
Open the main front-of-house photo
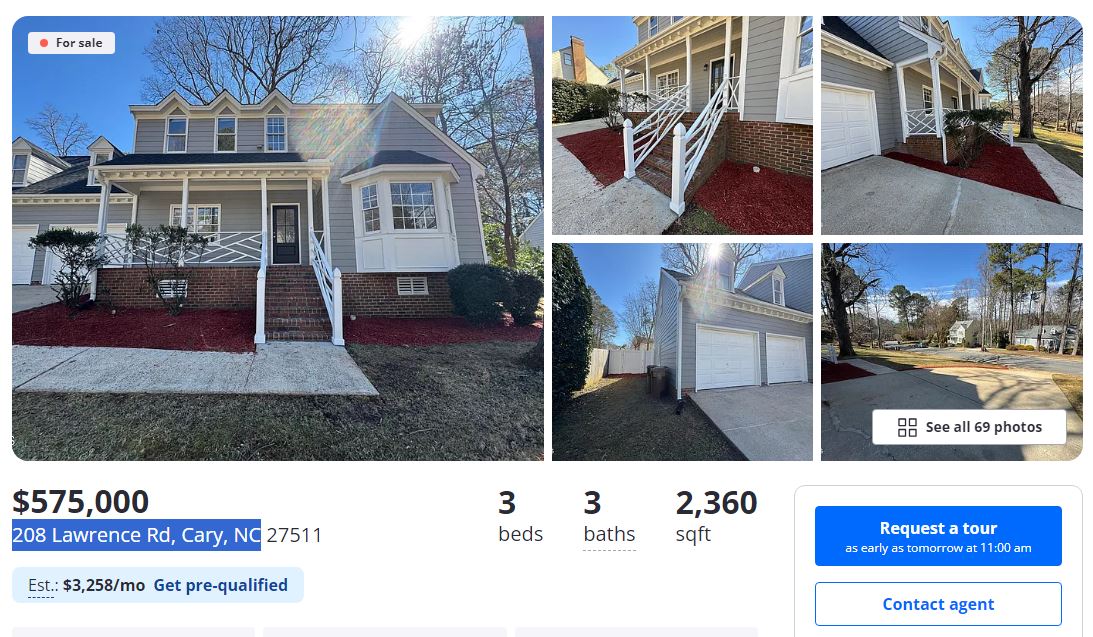[277, 238]
